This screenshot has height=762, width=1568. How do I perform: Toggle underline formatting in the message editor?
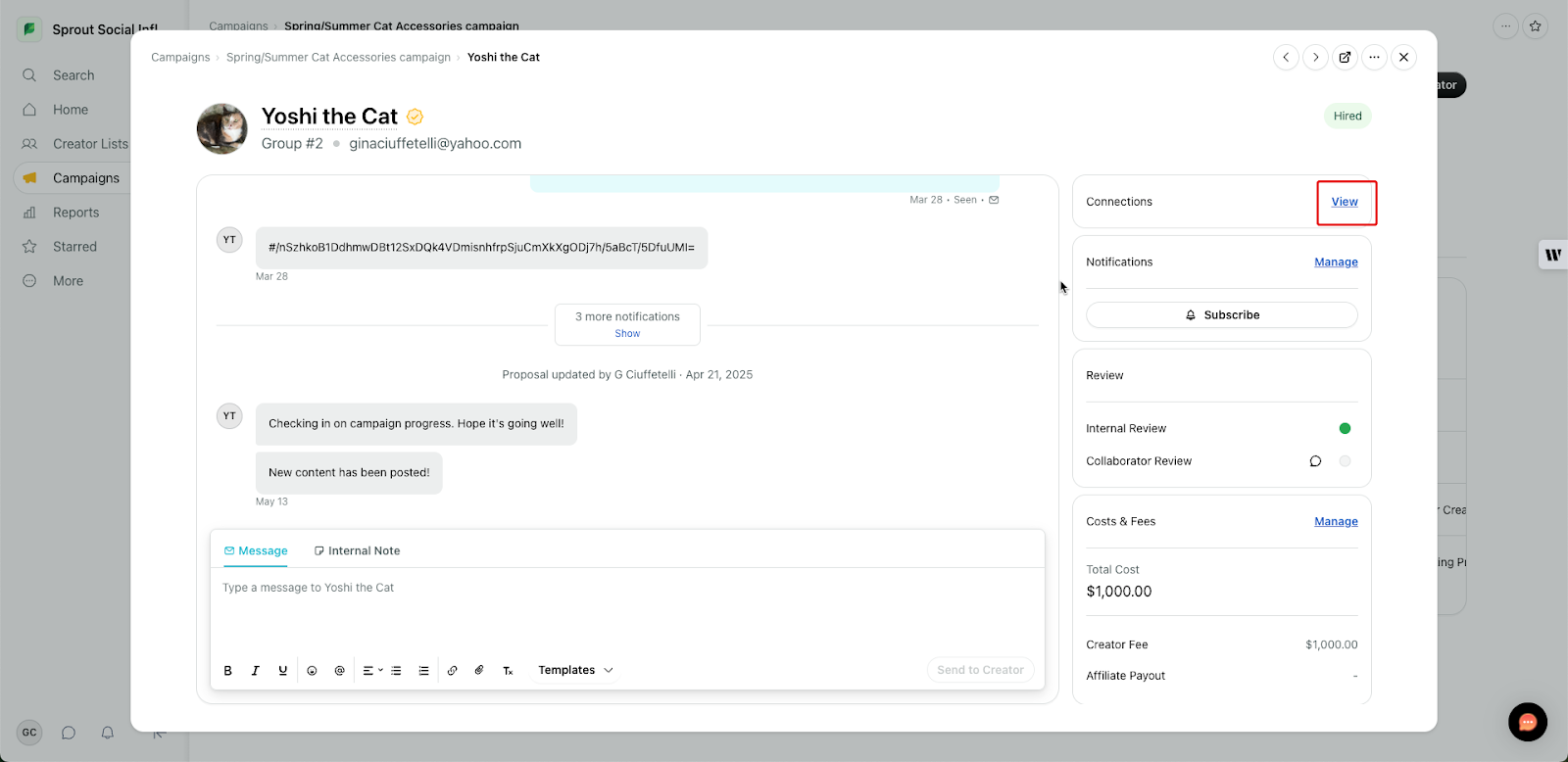point(283,671)
